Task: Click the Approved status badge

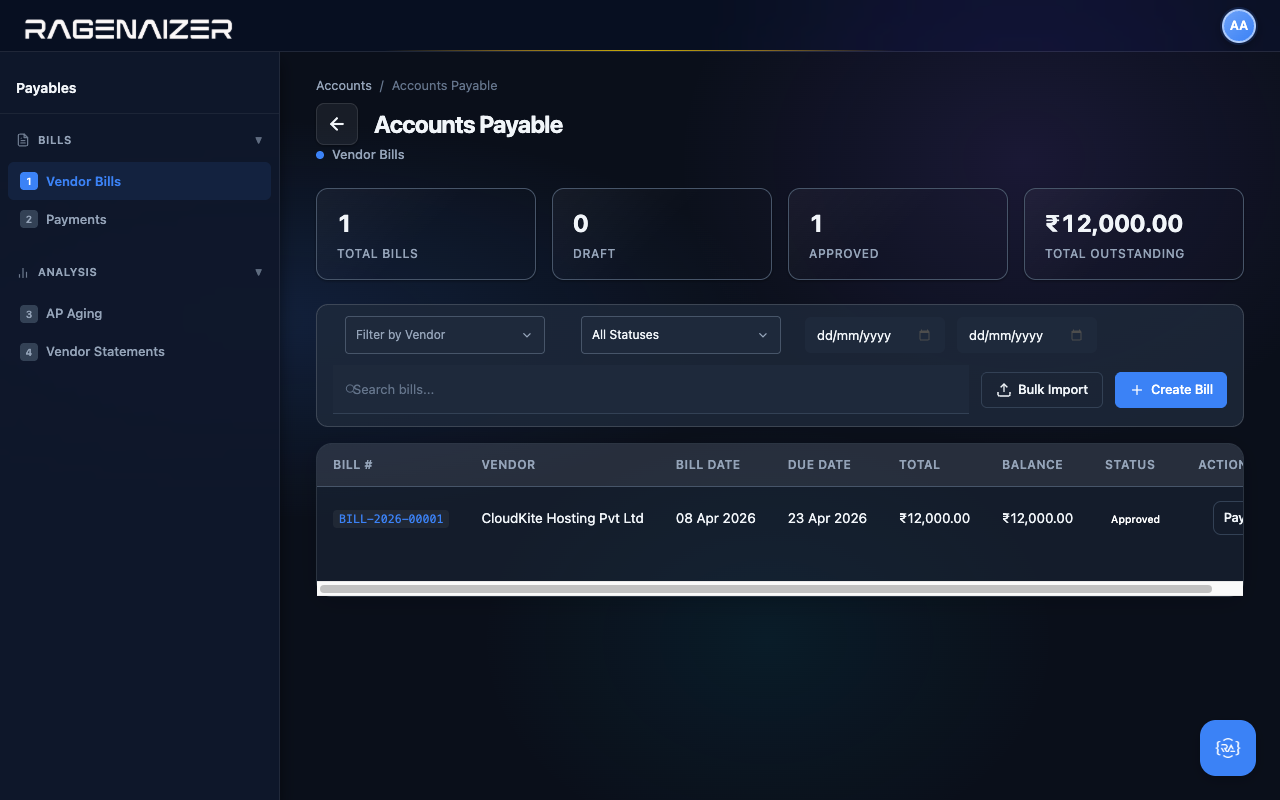Action: point(1136,519)
